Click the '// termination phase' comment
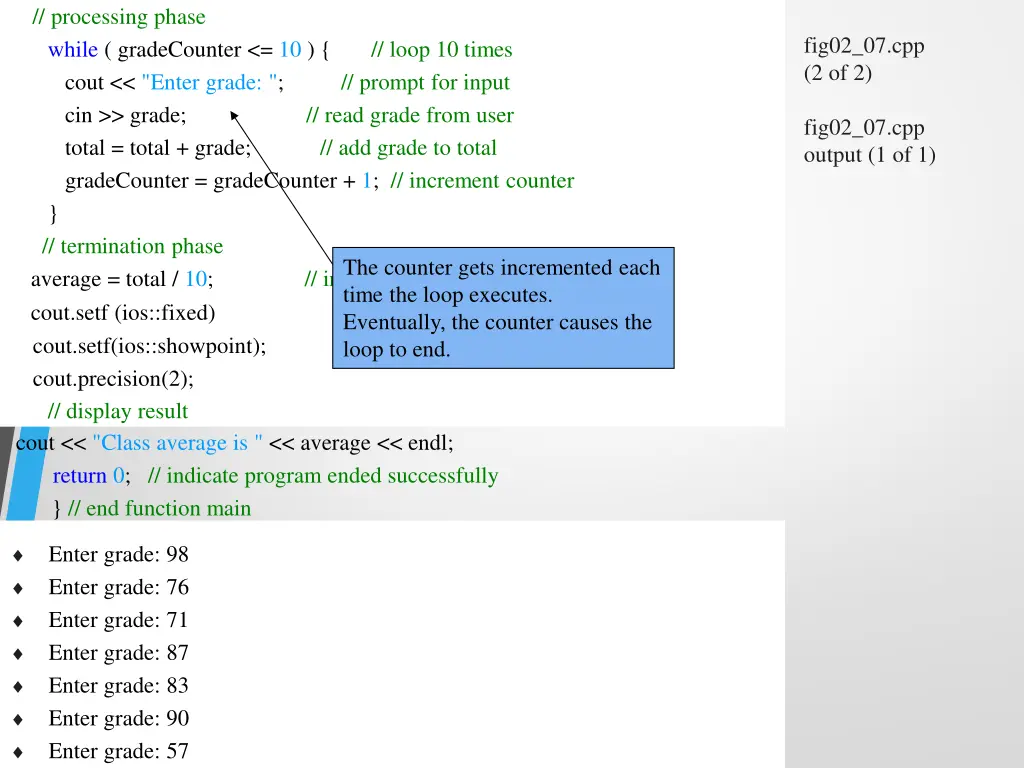The height and width of the screenshot is (768, 1024). [x=133, y=247]
